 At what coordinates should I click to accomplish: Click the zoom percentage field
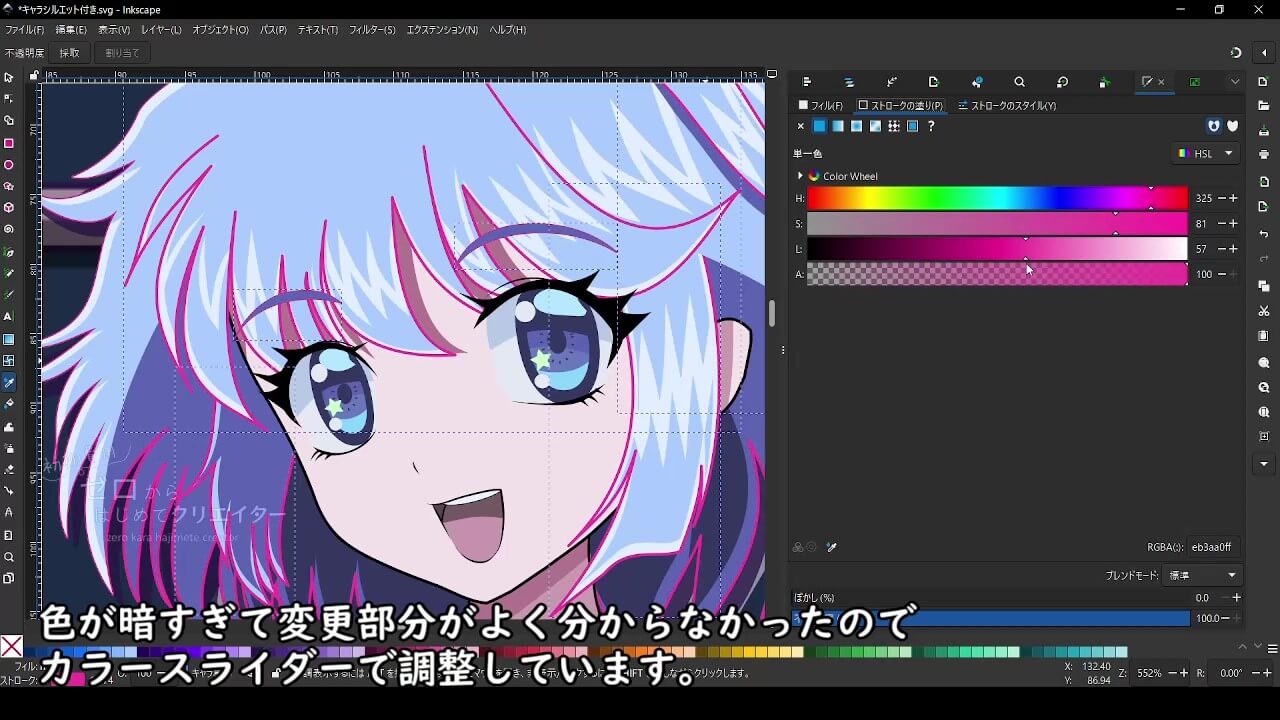[1149, 674]
